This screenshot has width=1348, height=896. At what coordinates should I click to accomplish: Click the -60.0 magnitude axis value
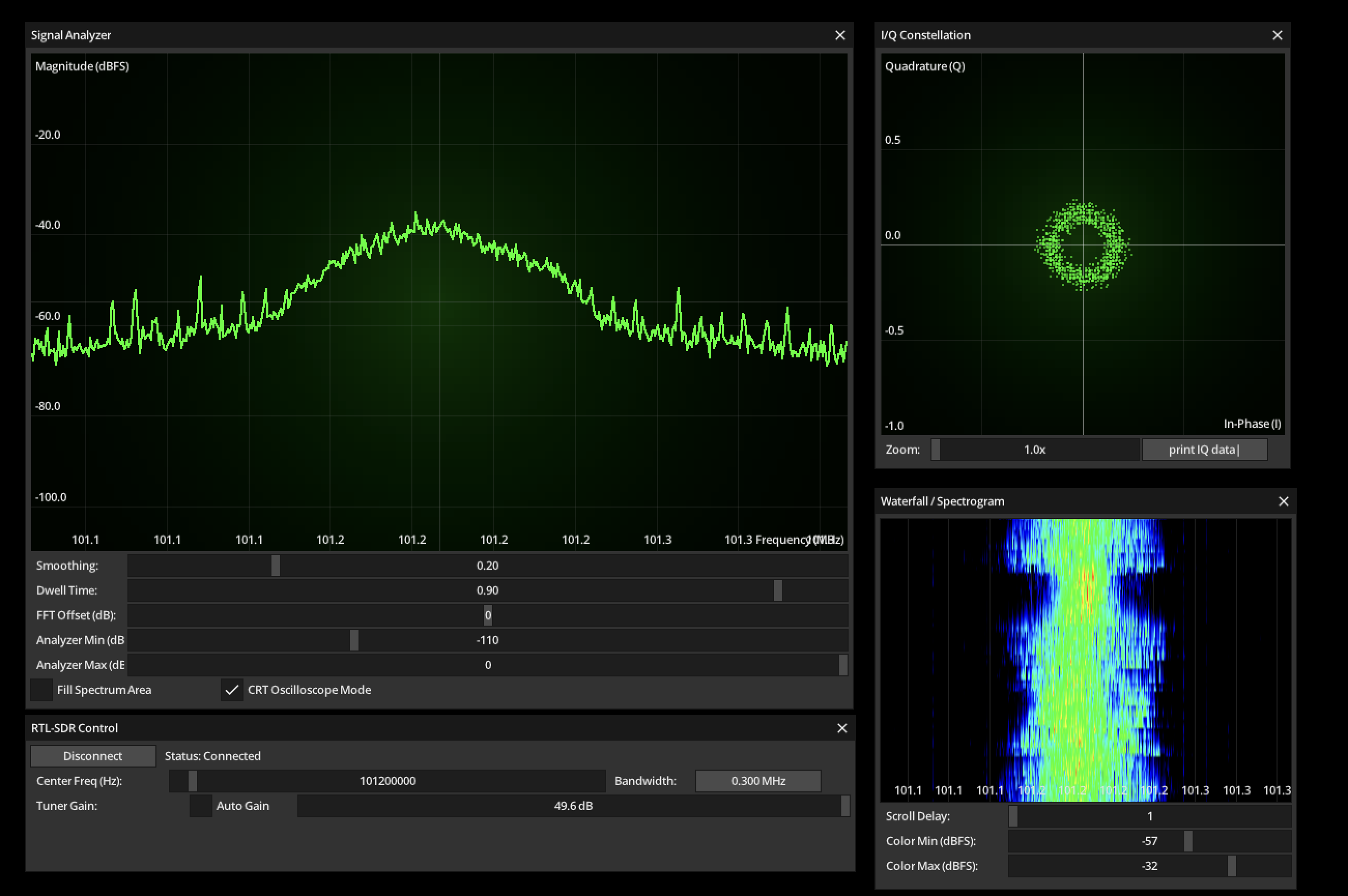pyautogui.click(x=48, y=316)
